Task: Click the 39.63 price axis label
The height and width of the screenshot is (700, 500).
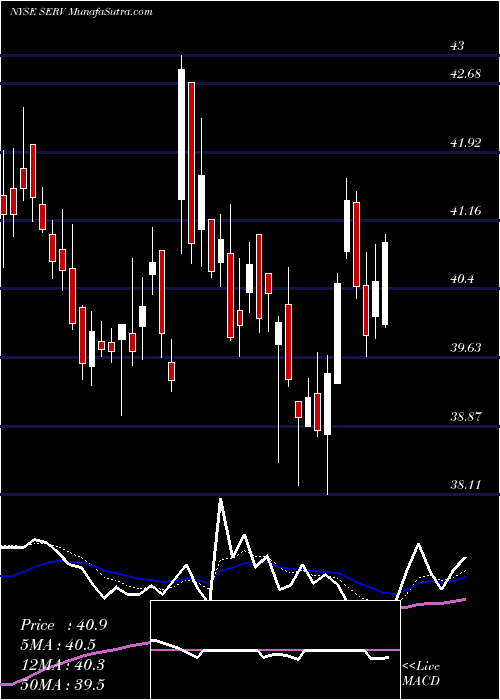Action: 466,347
